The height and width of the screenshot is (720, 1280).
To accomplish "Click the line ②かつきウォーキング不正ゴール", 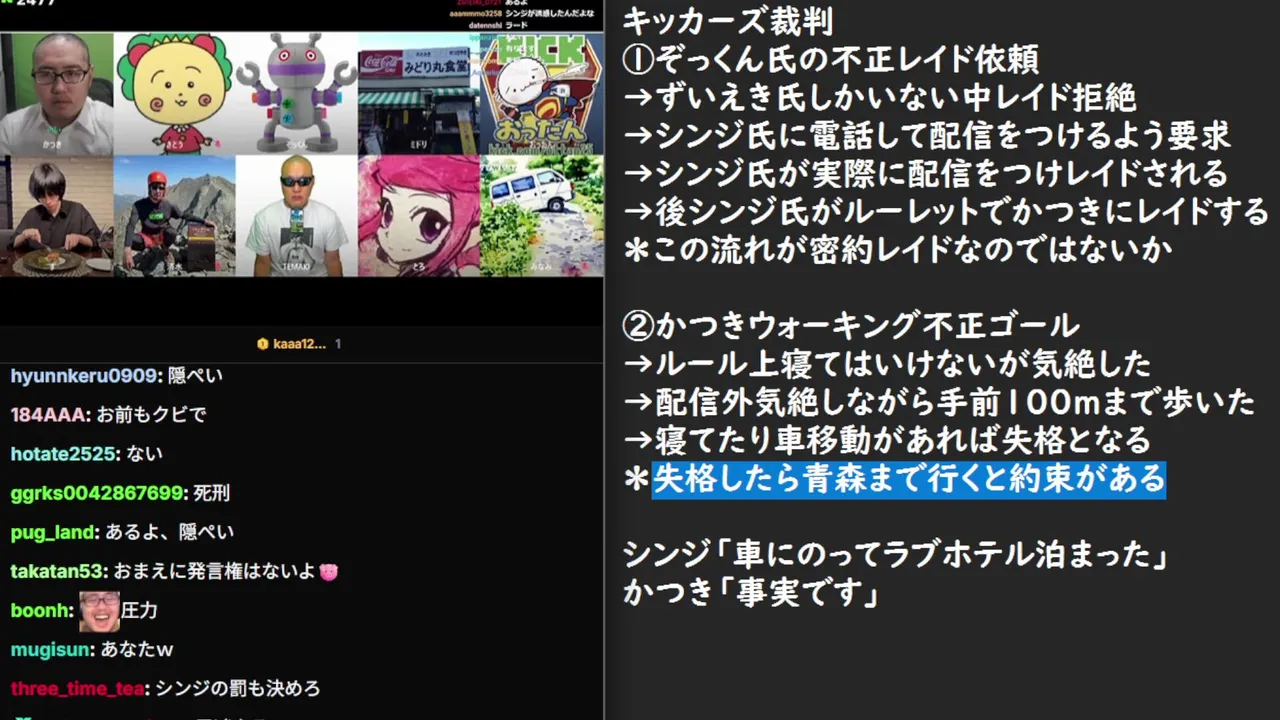I will [x=851, y=326].
